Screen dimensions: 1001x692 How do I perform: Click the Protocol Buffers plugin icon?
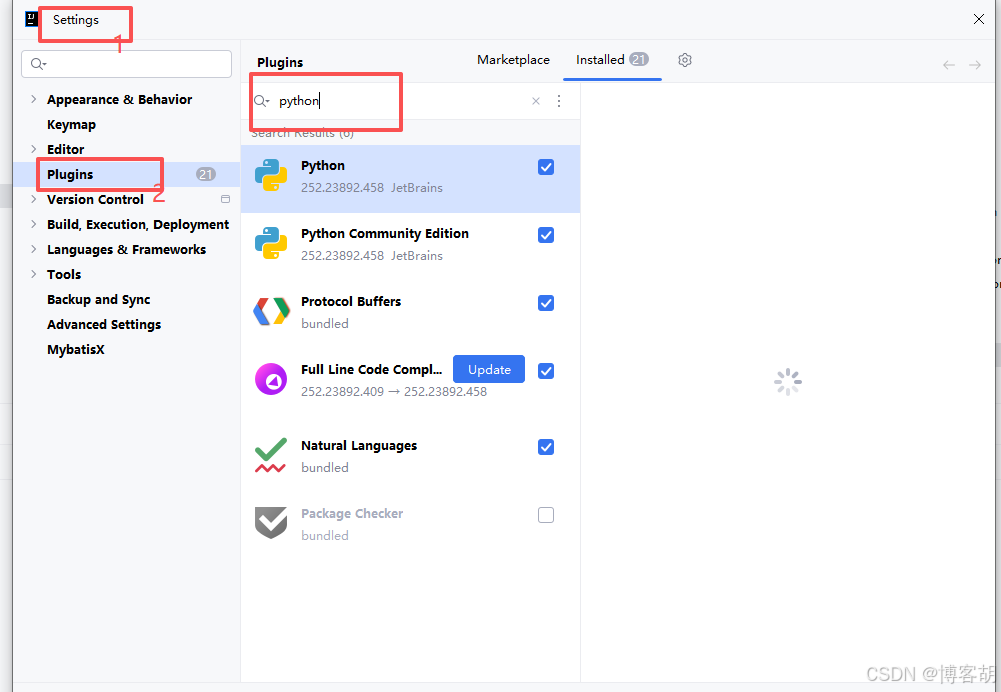[x=271, y=312]
